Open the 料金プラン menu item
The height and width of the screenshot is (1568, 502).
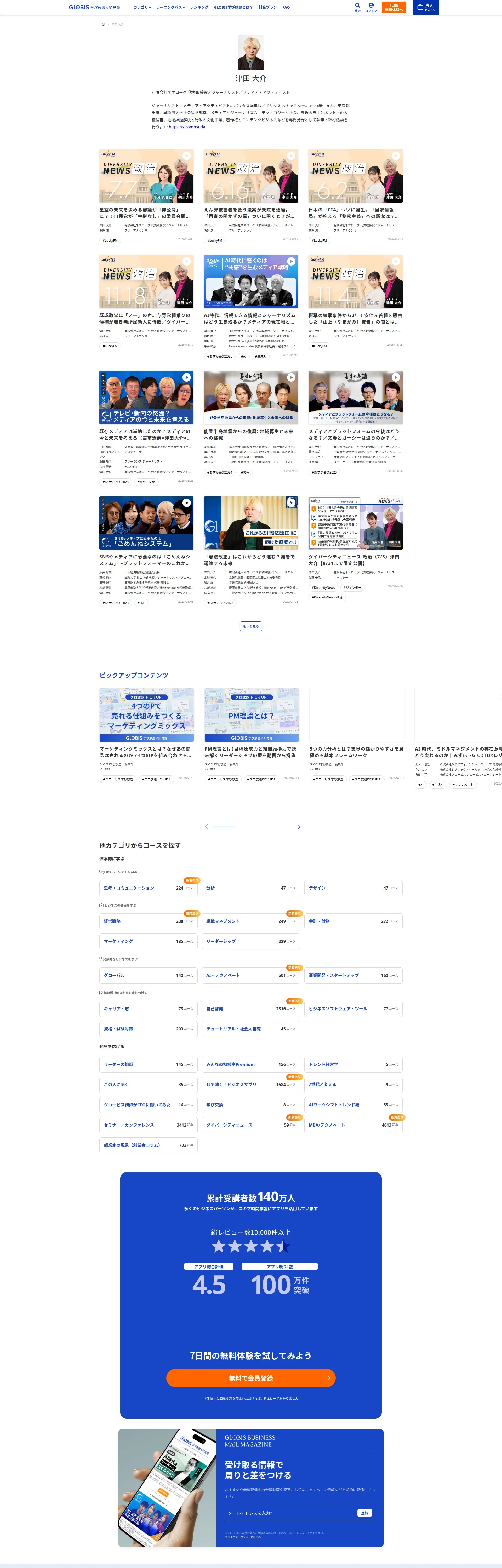(267, 7)
